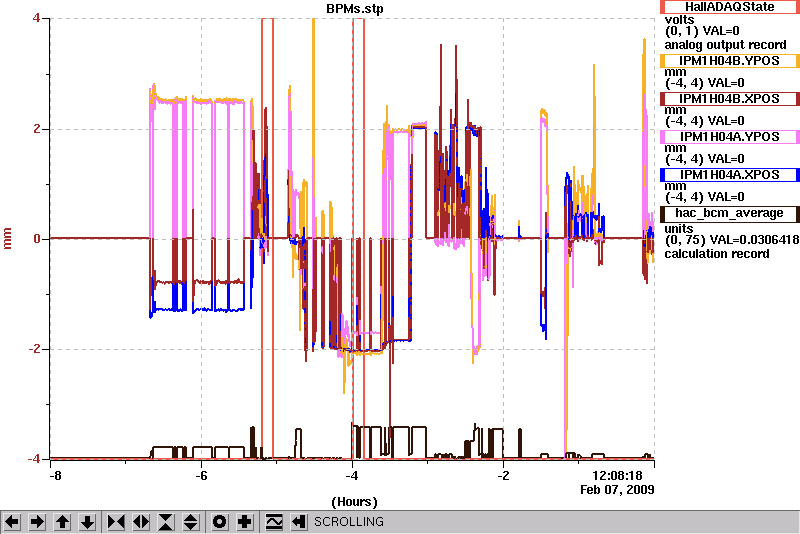Screen dimensions: 800x534
Task: Select the IPM1H04A.XPOS blue legend entry
Action: [730, 175]
